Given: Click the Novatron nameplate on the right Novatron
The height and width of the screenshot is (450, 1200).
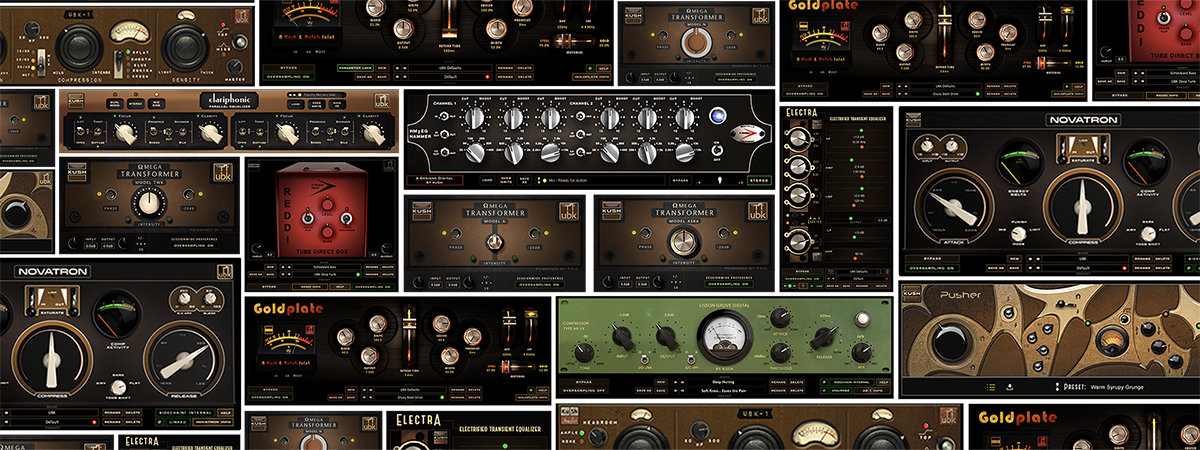Looking at the screenshot, I should tap(1084, 119).
